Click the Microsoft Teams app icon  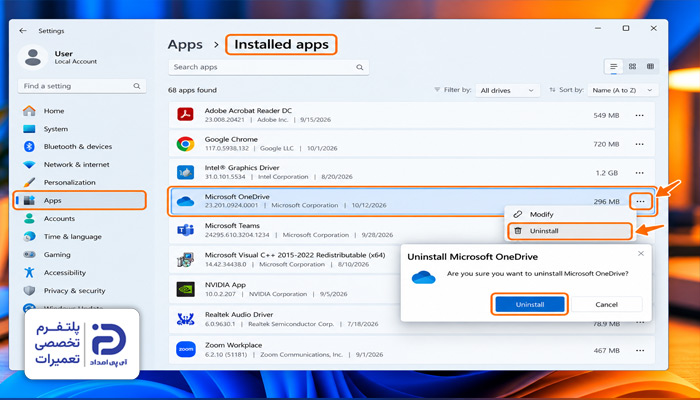click(185, 230)
